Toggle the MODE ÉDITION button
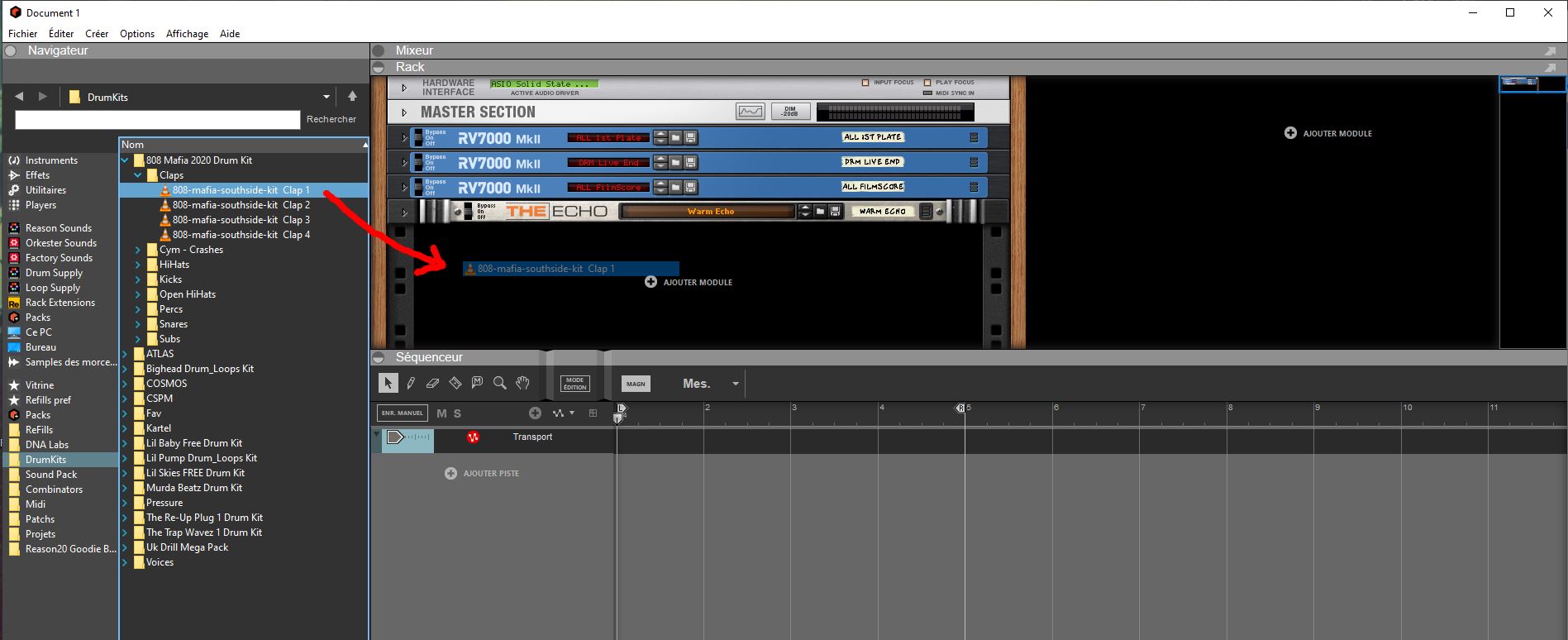This screenshot has height=640, width=1568. [574, 384]
